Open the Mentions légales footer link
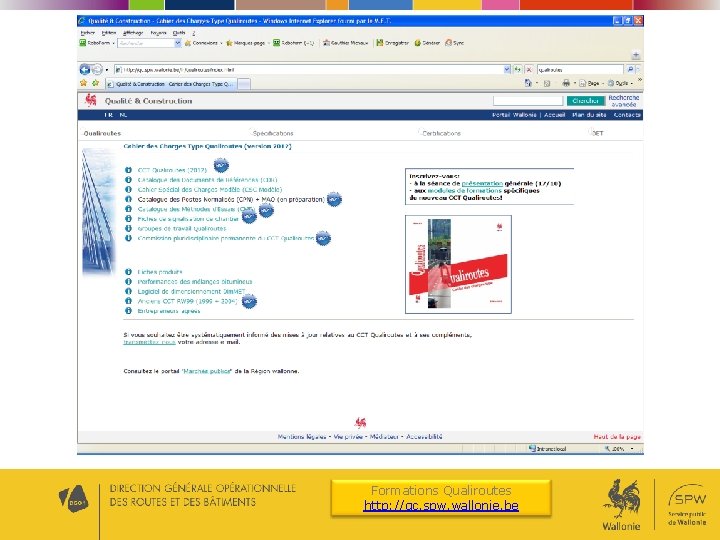This screenshot has height=540, width=720. [x=302, y=437]
